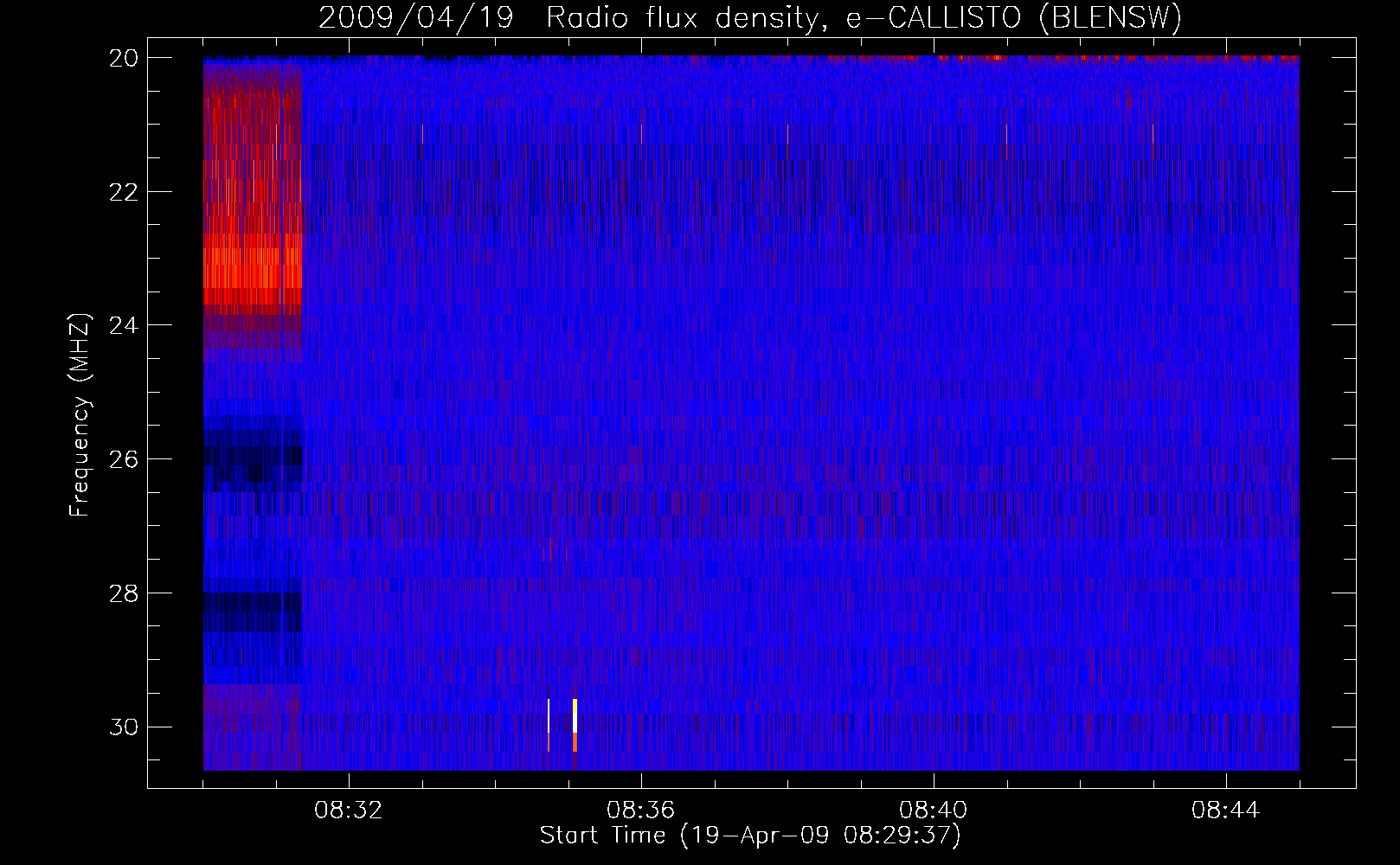Click the 20 MHz frequency tick label
The width and height of the screenshot is (1400, 865).
pyautogui.click(x=124, y=57)
